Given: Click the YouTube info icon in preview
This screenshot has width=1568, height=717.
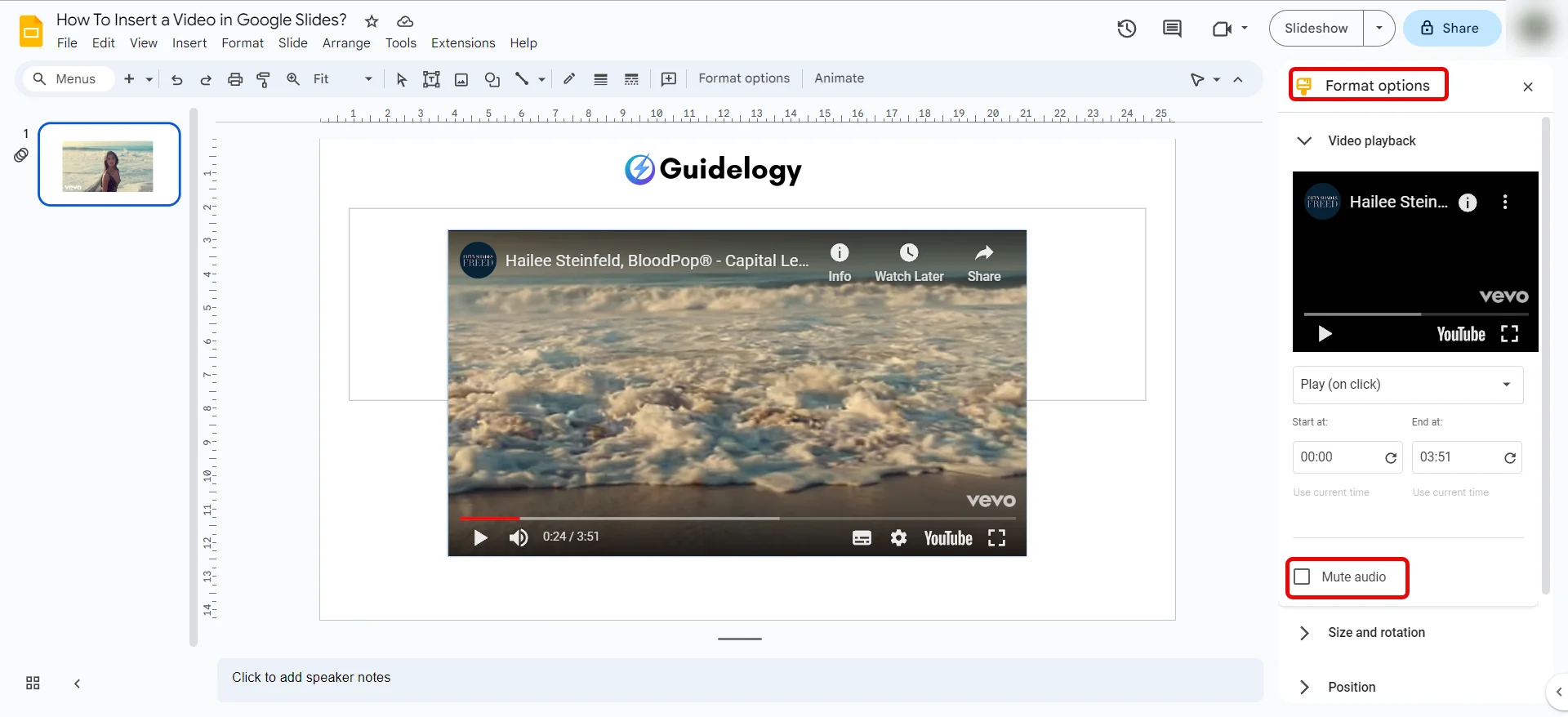Looking at the screenshot, I should 1468,203.
